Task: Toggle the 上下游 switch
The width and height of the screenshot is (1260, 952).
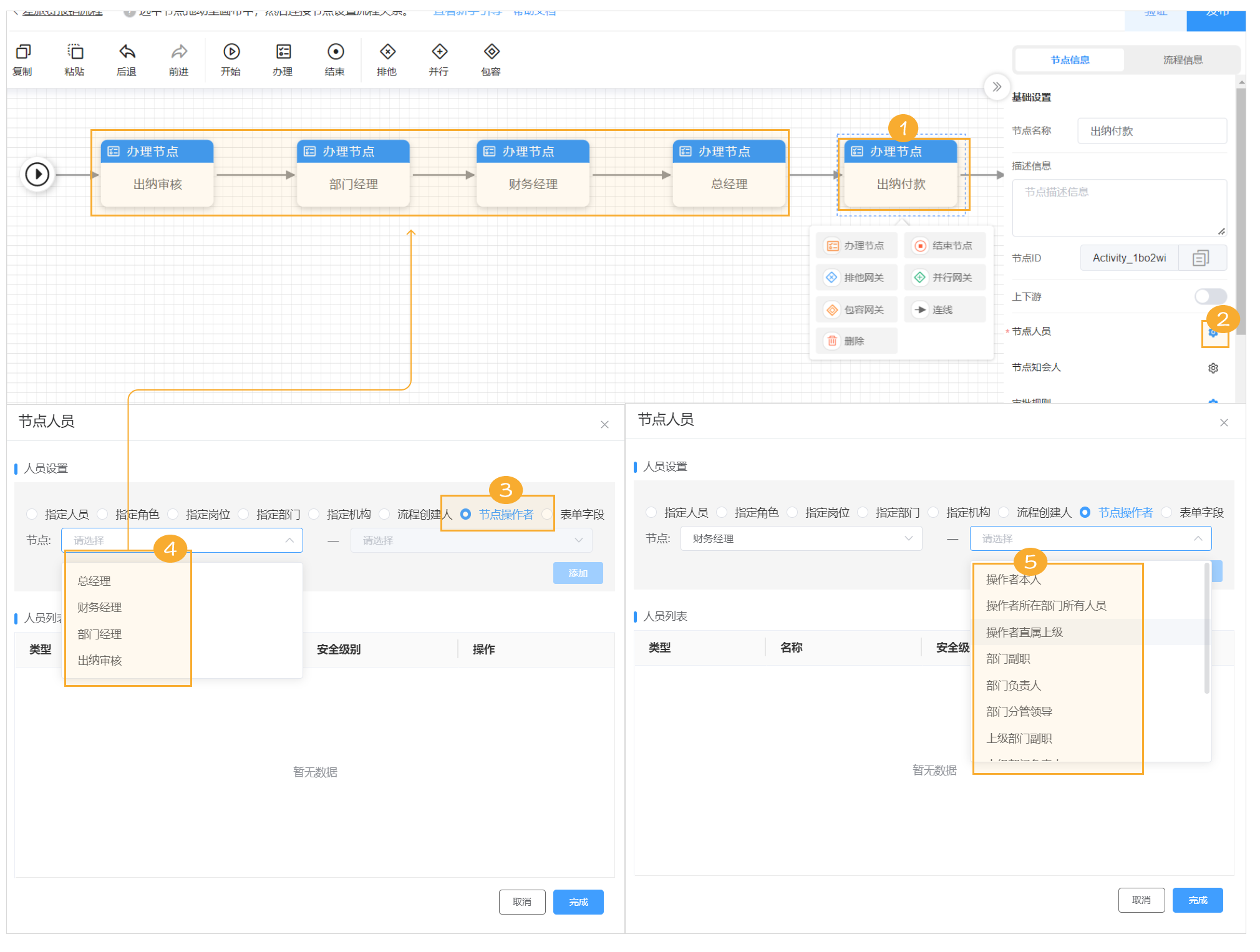Action: [x=1210, y=296]
